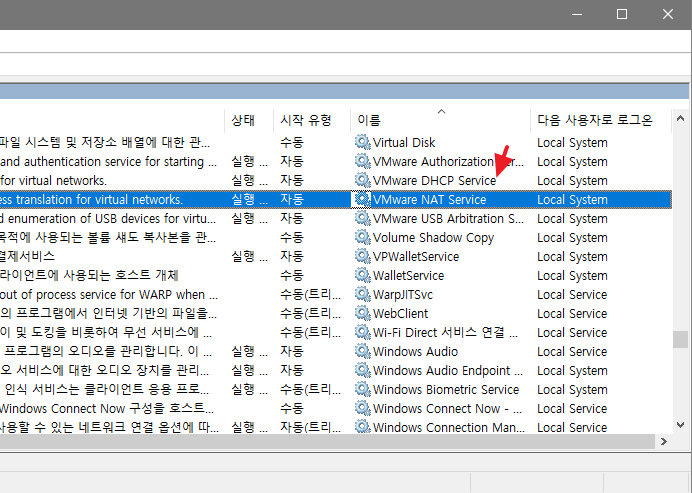The height and width of the screenshot is (493, 692).
Task: Select the VMware NAT Service name
Action: [429, 199]
